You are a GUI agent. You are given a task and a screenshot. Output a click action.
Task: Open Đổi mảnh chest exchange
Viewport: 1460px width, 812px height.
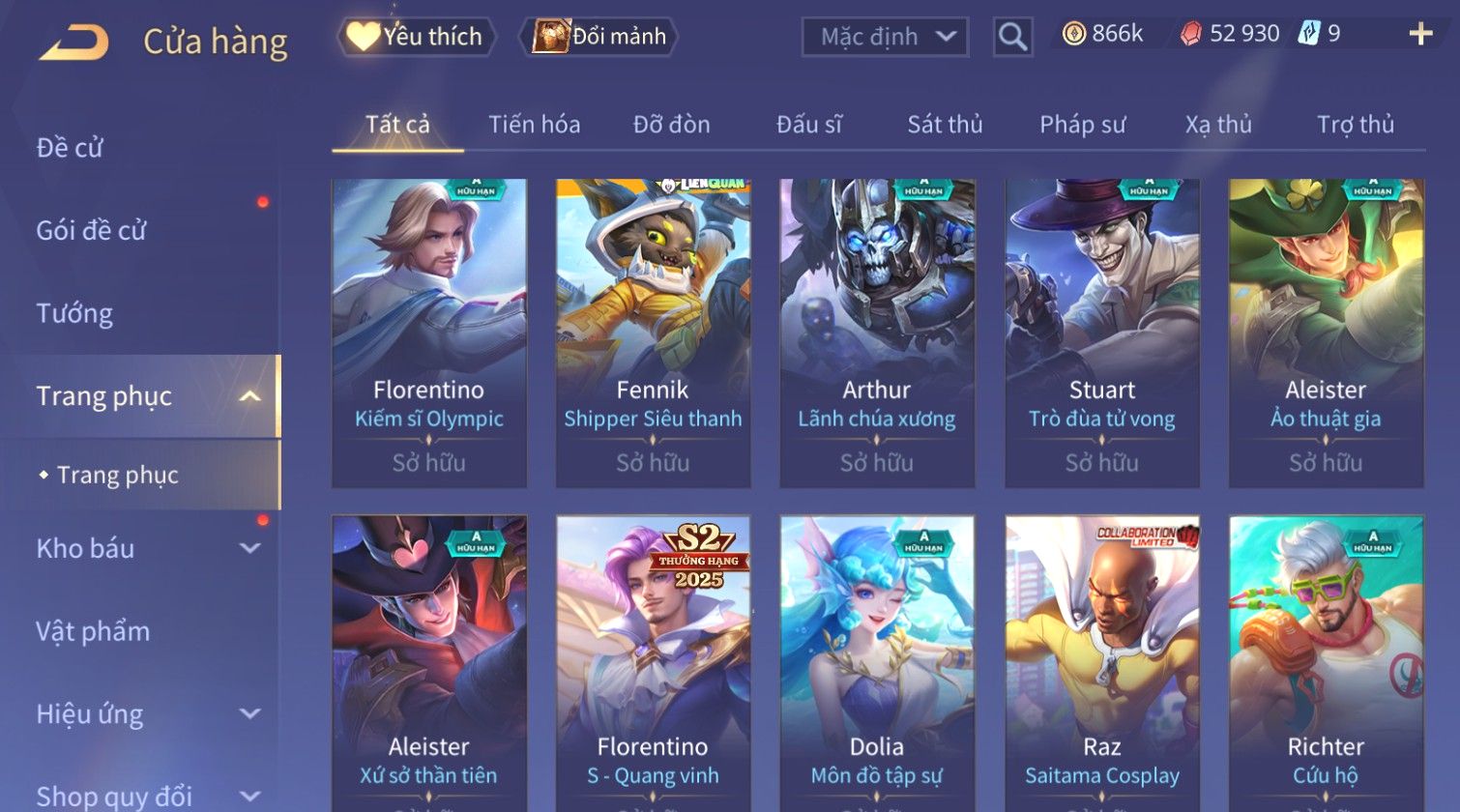point(599,37)
